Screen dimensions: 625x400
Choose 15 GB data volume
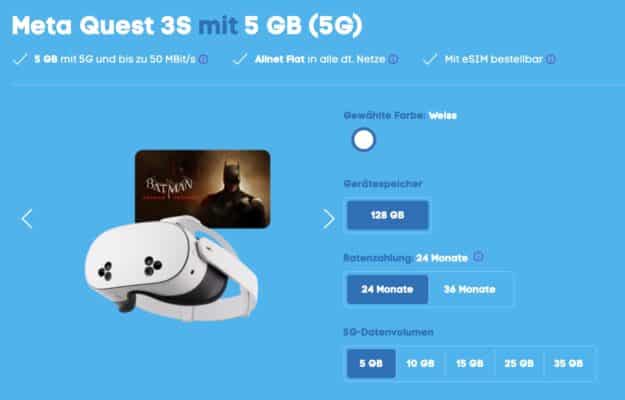click(470, 363)
